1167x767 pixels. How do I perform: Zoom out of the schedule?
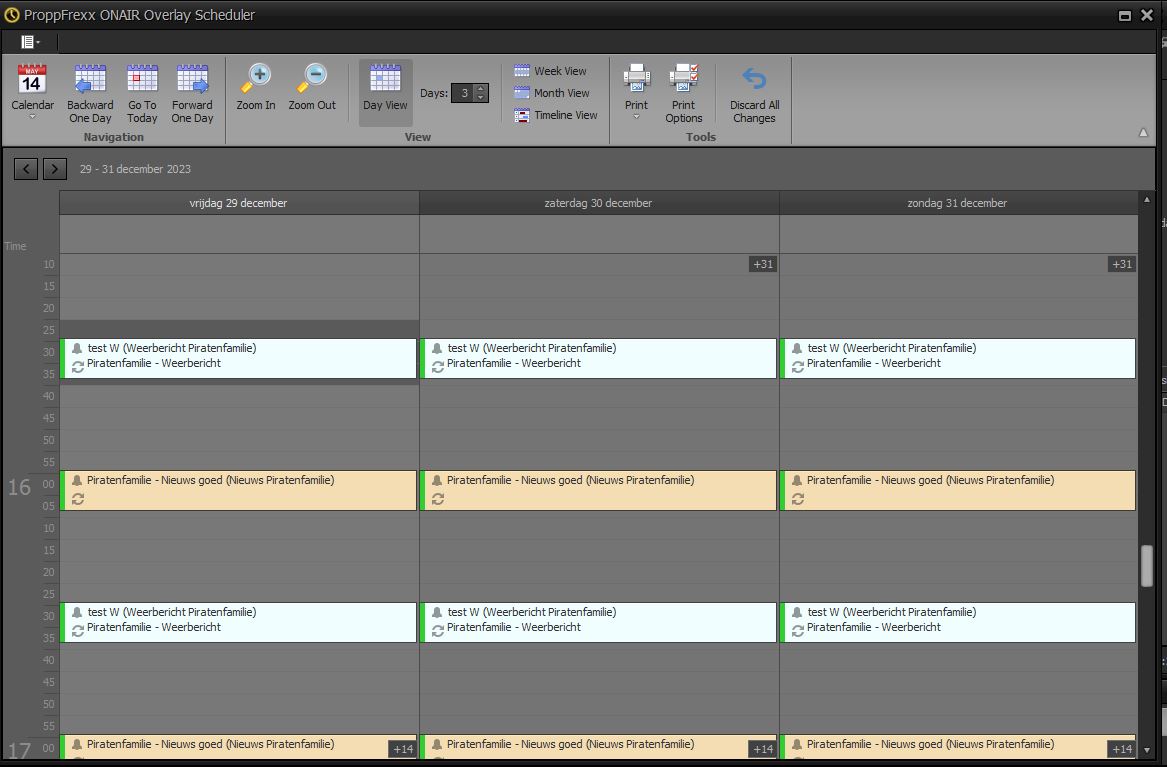312,88
